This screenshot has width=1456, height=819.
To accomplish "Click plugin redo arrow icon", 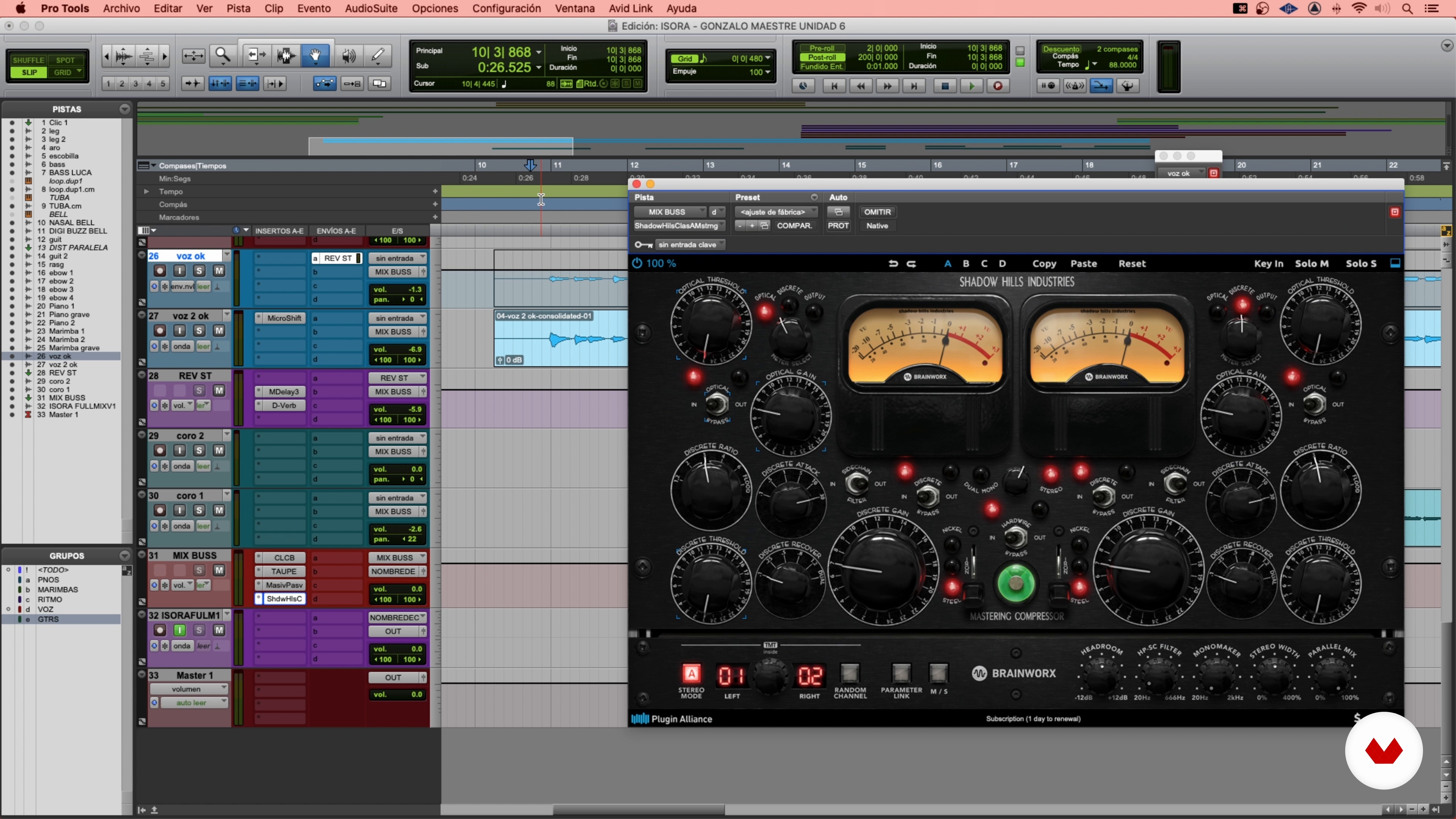I will coord(911,264).
